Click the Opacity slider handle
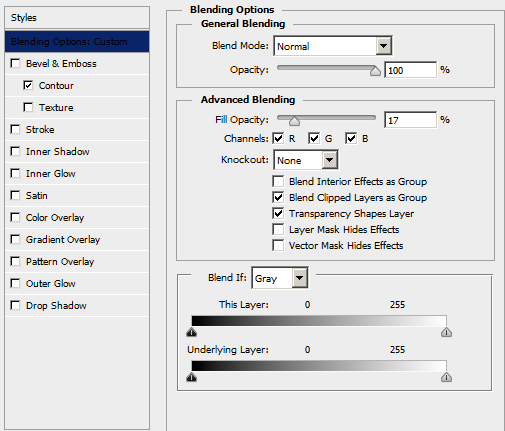The height and width of the screenshot is (431, 505). [x=375, y=71]
